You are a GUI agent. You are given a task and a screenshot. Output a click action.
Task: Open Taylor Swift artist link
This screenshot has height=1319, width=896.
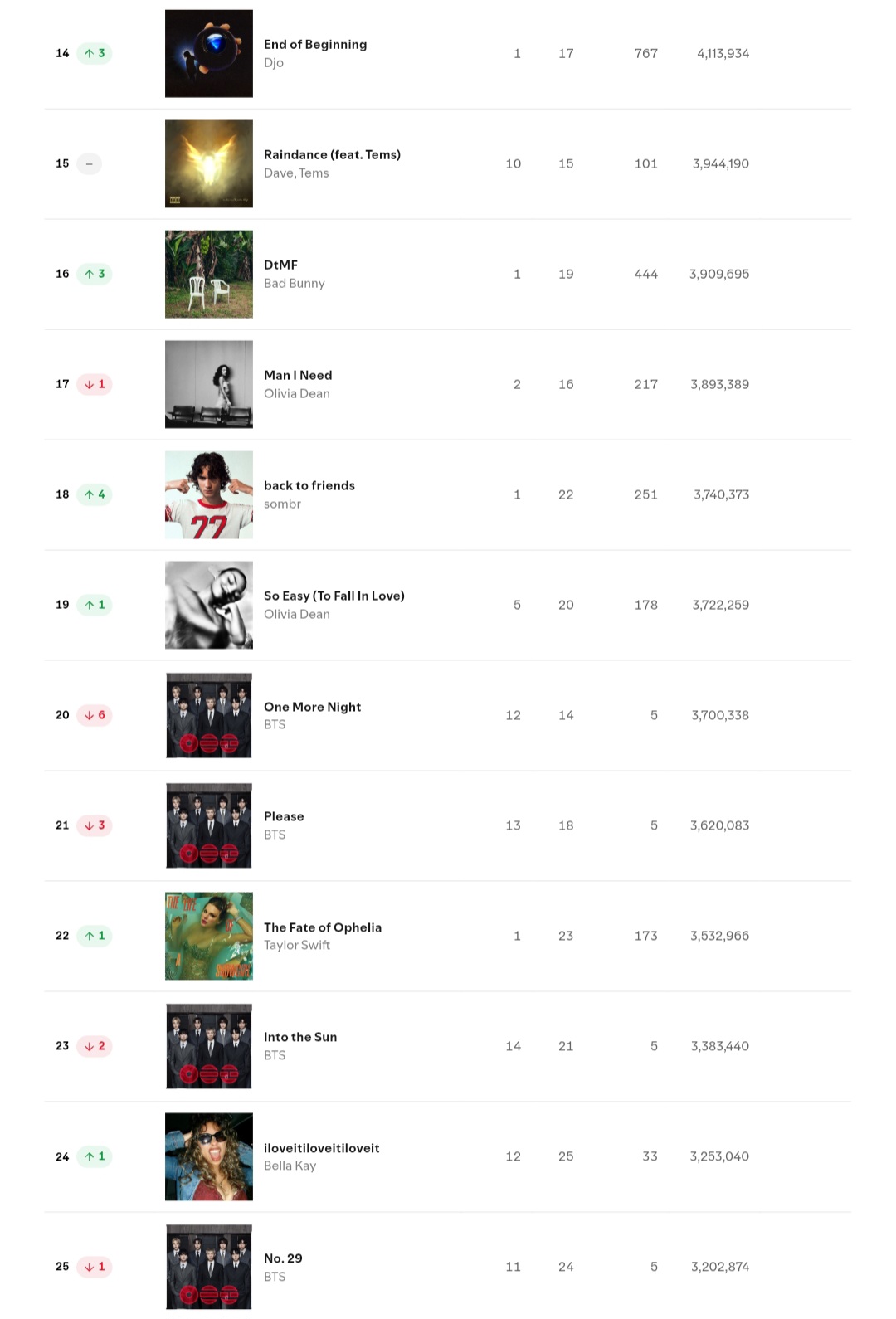click(296, 945)
